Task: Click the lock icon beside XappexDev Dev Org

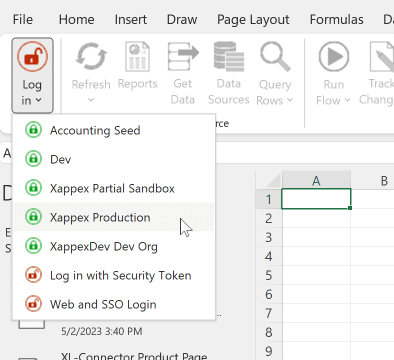Action: (33, 245)
